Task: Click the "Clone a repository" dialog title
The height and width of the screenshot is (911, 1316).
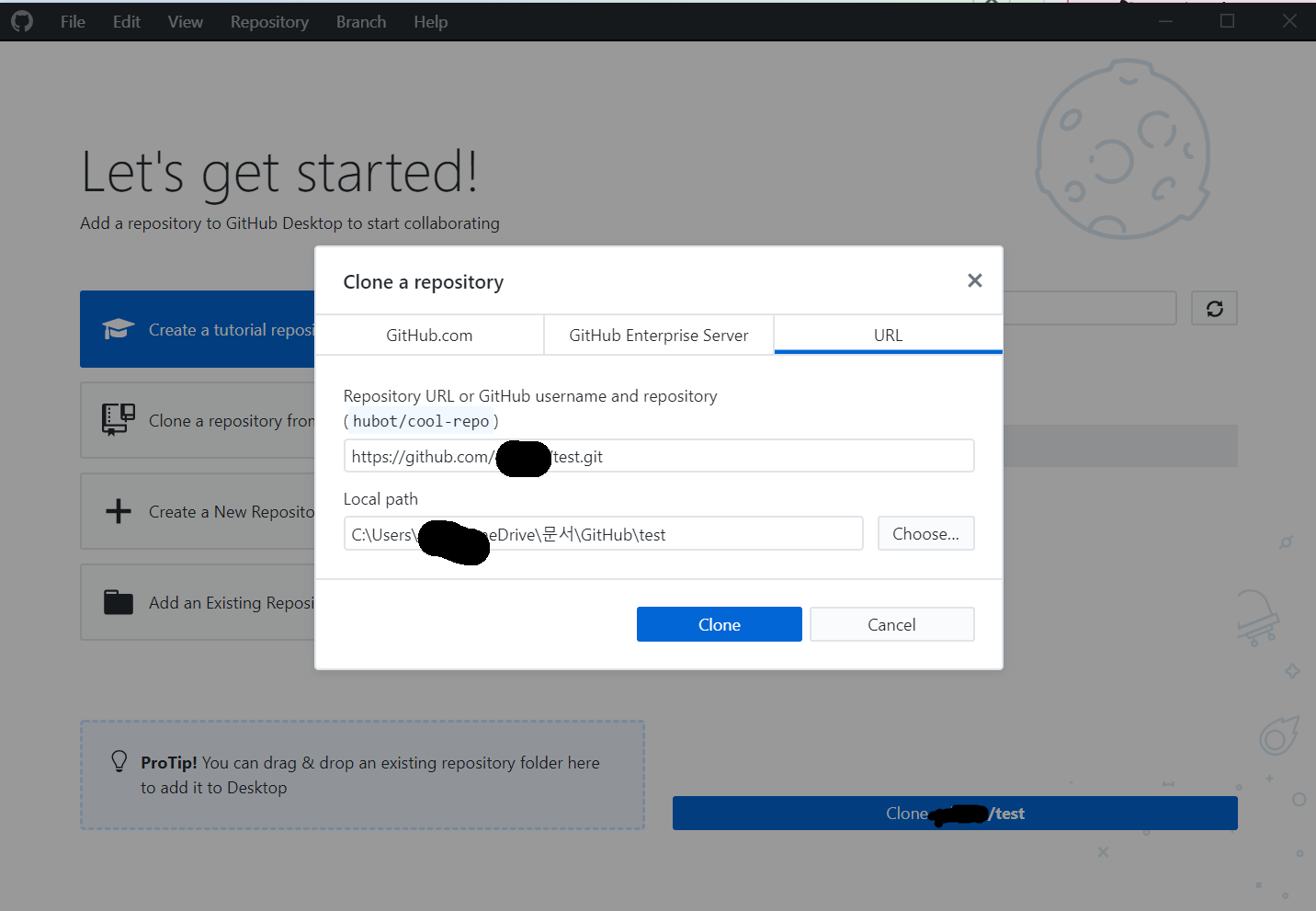Action: tap(424, 281)
